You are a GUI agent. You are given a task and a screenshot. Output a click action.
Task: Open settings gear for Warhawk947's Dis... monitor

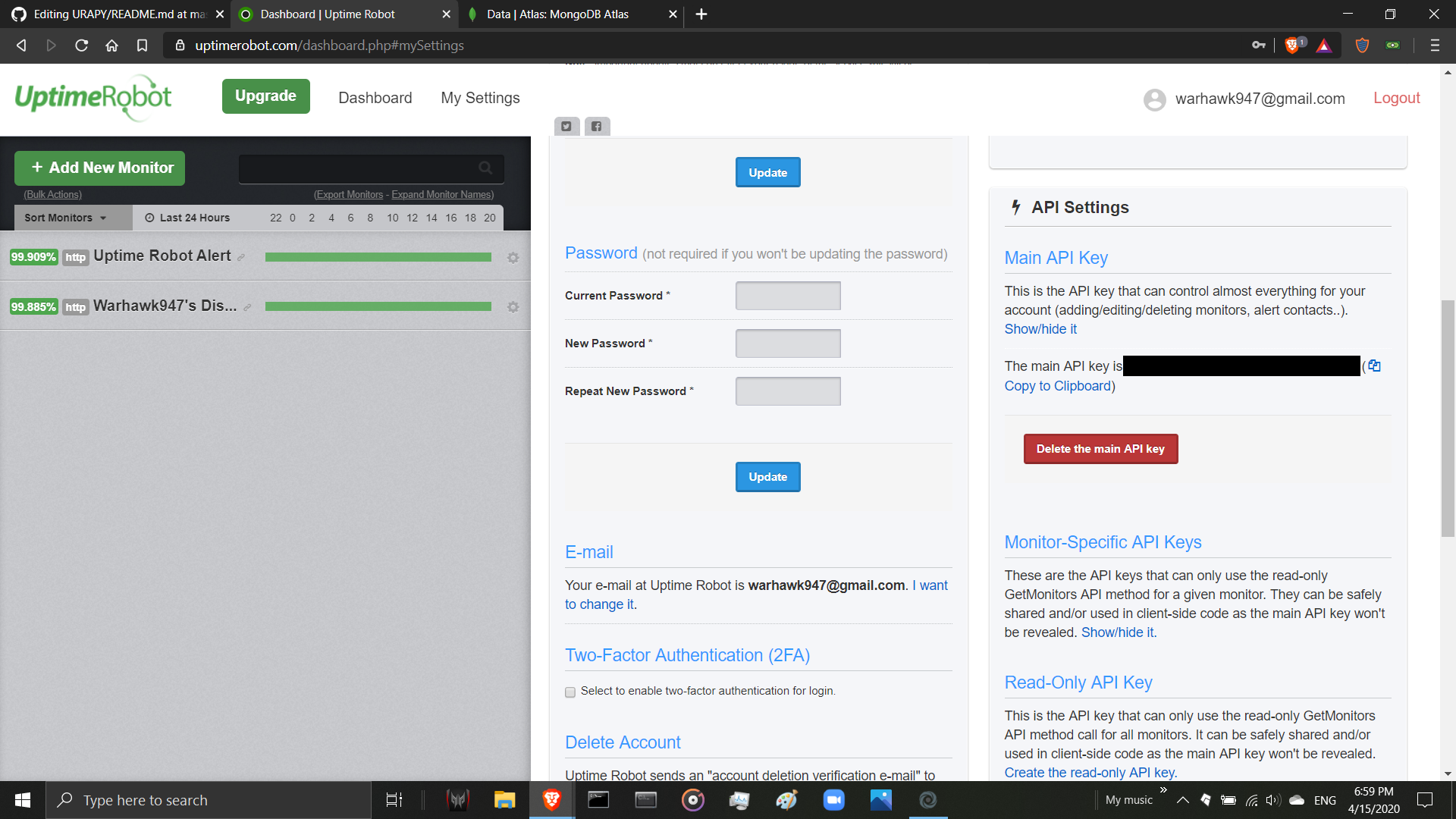513,307
